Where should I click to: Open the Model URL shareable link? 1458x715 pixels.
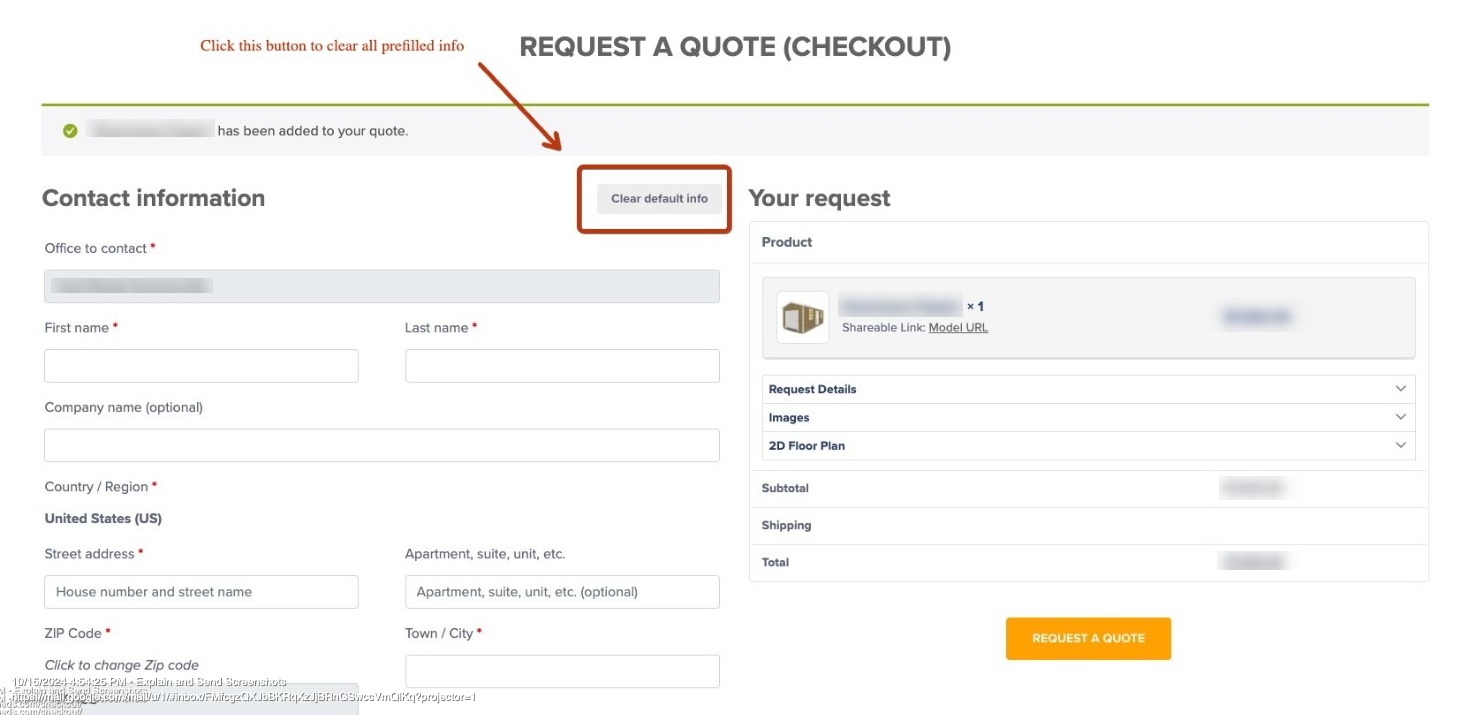958,327
